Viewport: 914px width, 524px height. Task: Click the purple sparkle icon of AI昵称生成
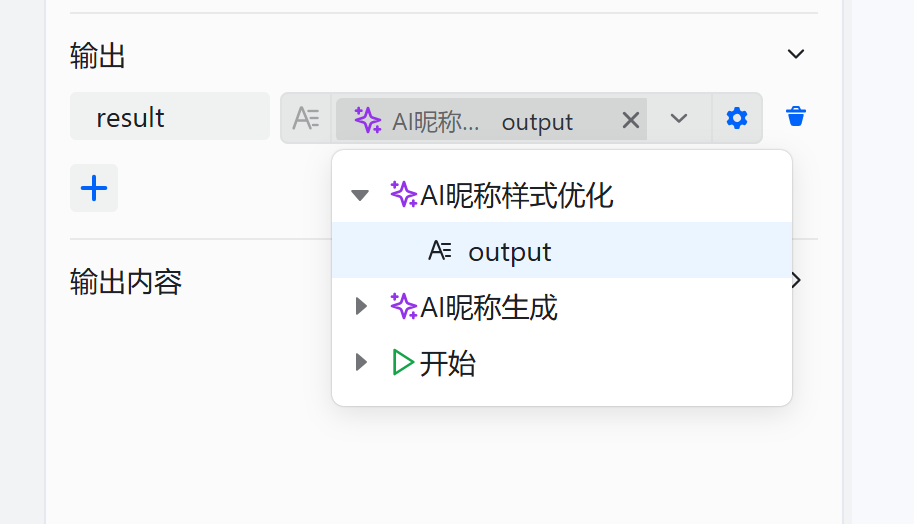403,306
